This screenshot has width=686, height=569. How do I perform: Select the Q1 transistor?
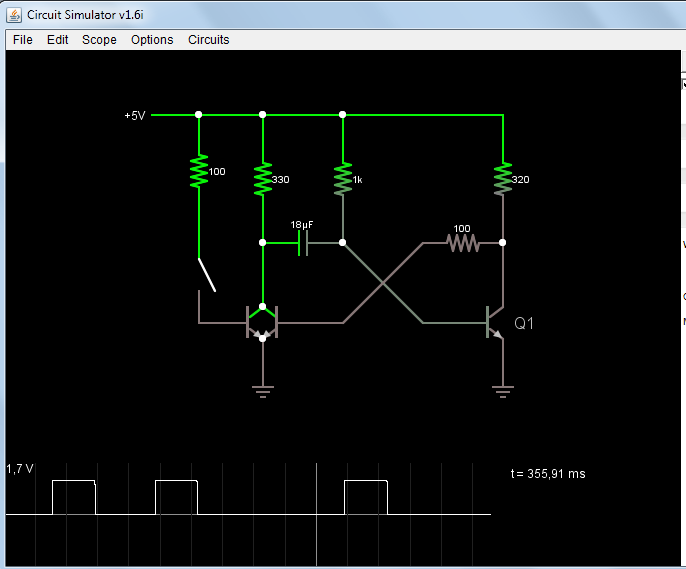pos(494,323)
